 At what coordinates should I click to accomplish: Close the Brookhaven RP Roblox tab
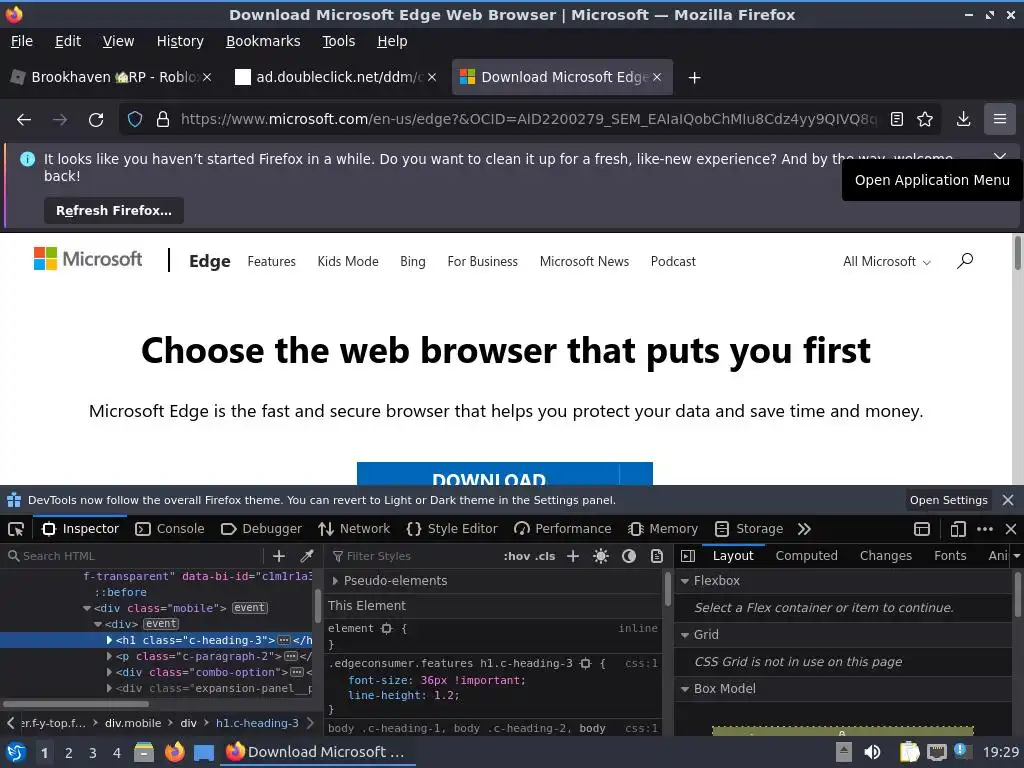[x=207, y=78]
